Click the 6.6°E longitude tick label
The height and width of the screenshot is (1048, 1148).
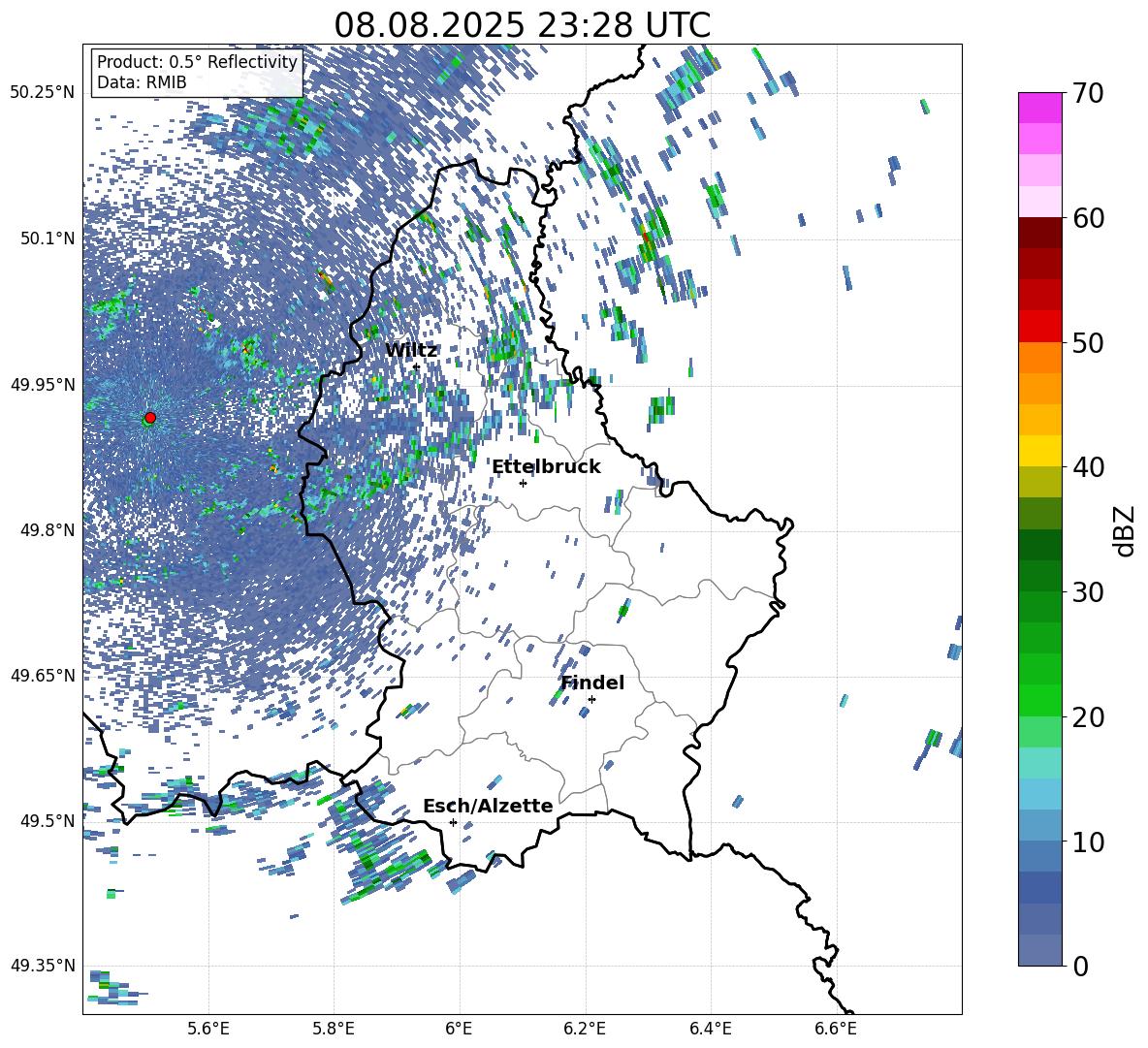(836, 1029)
